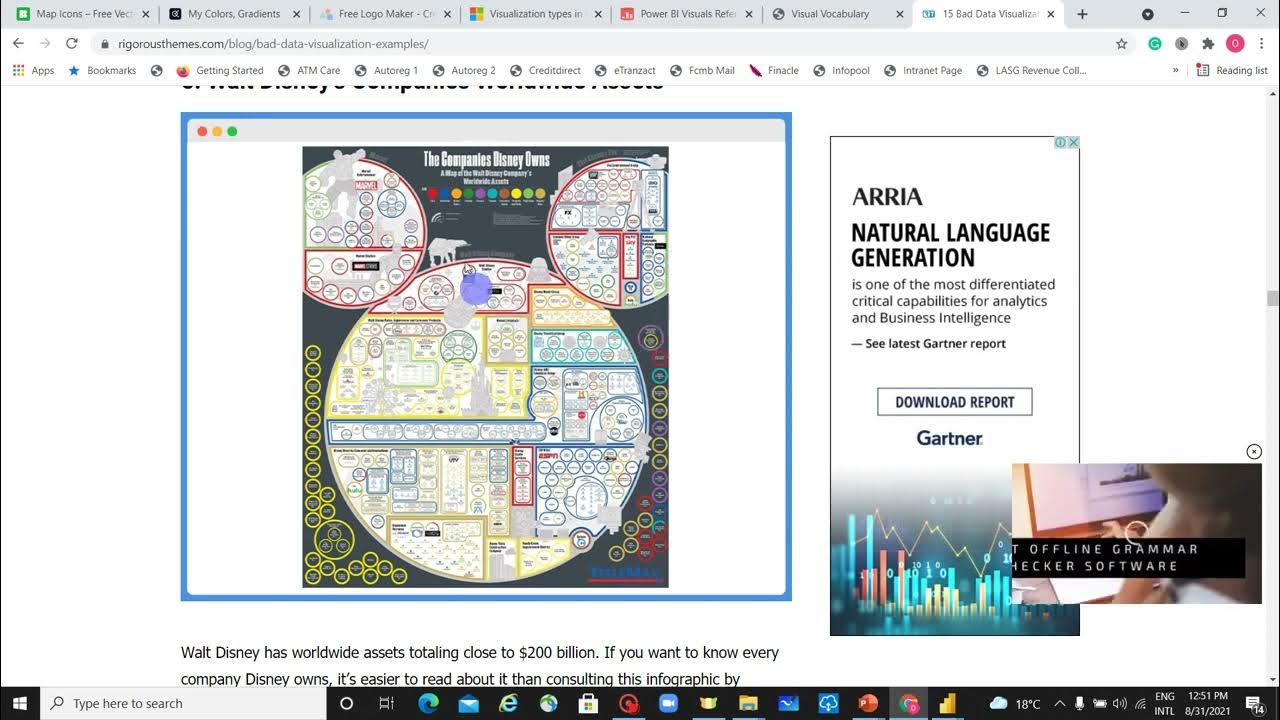Launch Microsoft Edge from the taskbar
This screenshot has height=720, width=1280.
coord(428,703)
